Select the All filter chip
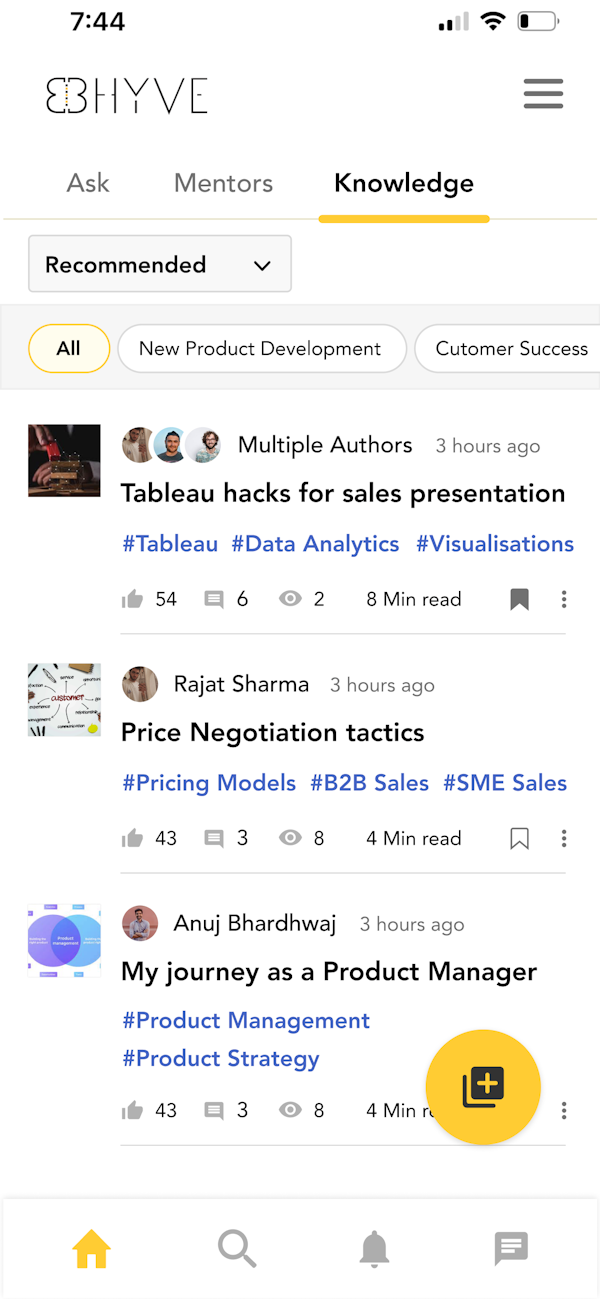 click(68, 348)
